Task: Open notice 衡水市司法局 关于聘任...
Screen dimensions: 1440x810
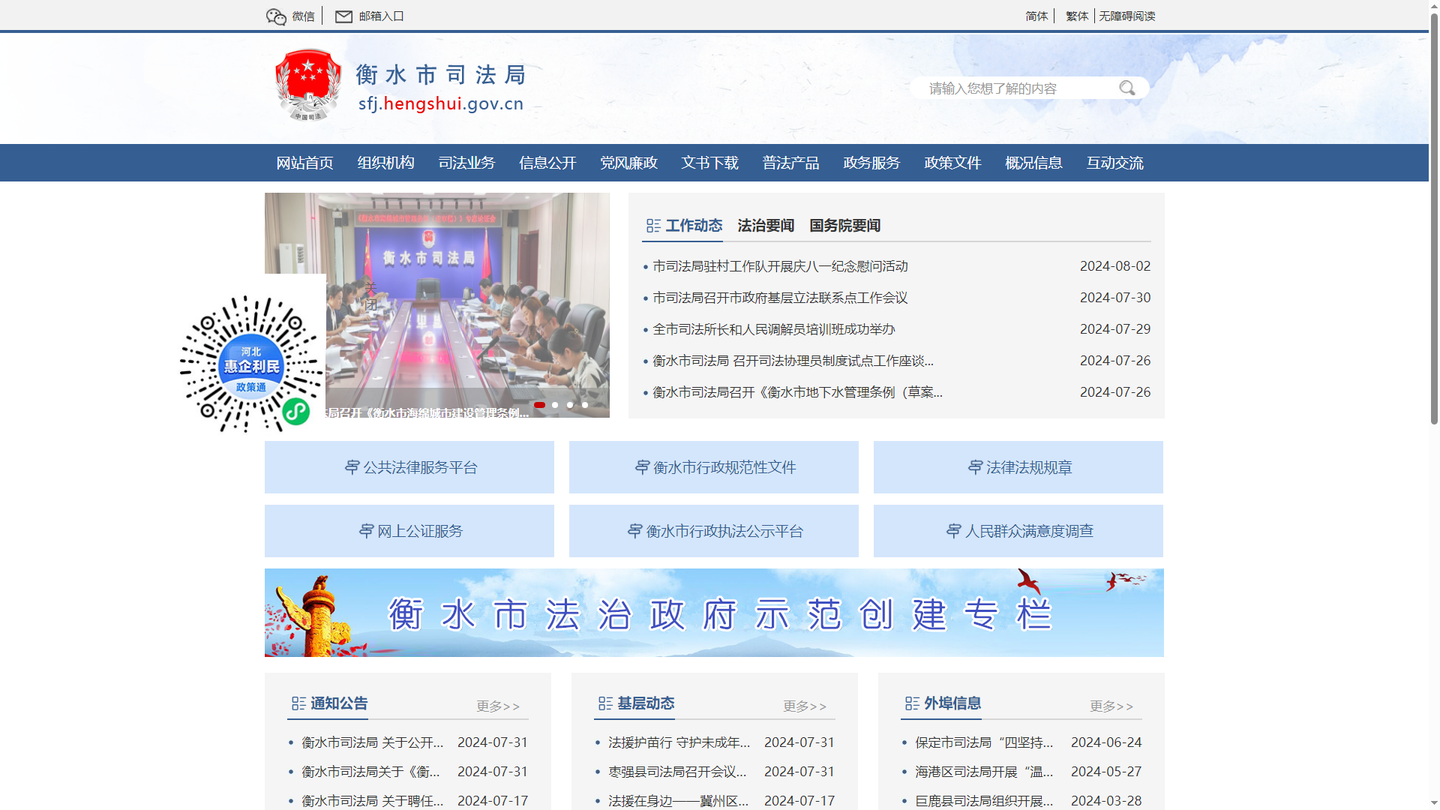Action: coord(372,801)
